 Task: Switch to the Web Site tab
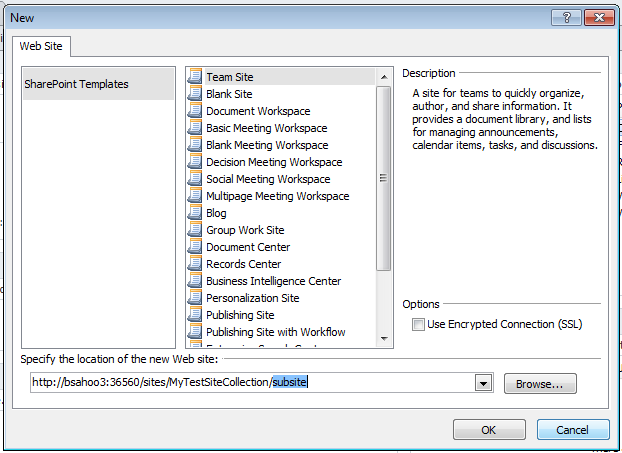coord(41,46)
